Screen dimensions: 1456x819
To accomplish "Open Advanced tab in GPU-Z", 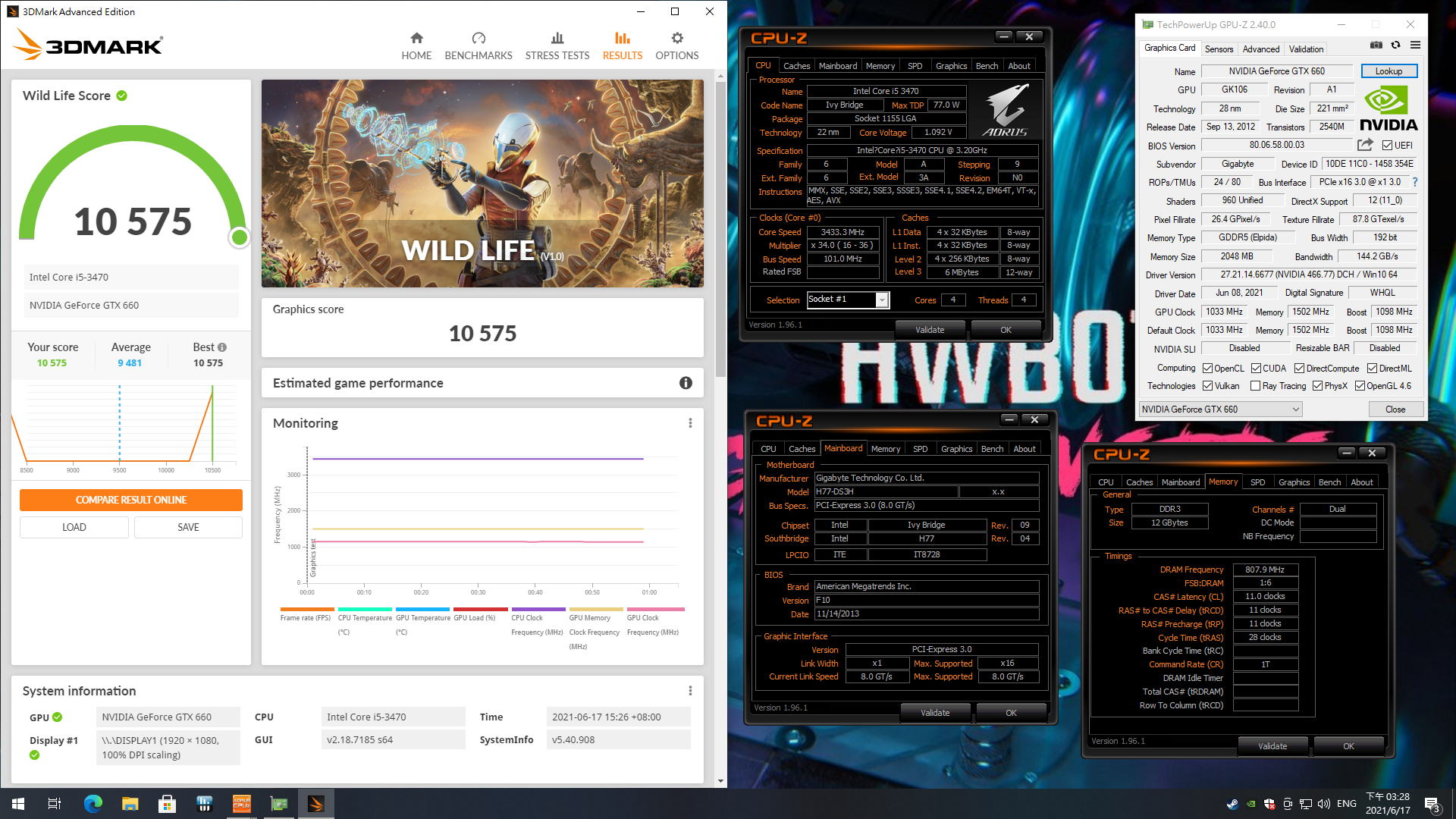I will (1261, 49).
